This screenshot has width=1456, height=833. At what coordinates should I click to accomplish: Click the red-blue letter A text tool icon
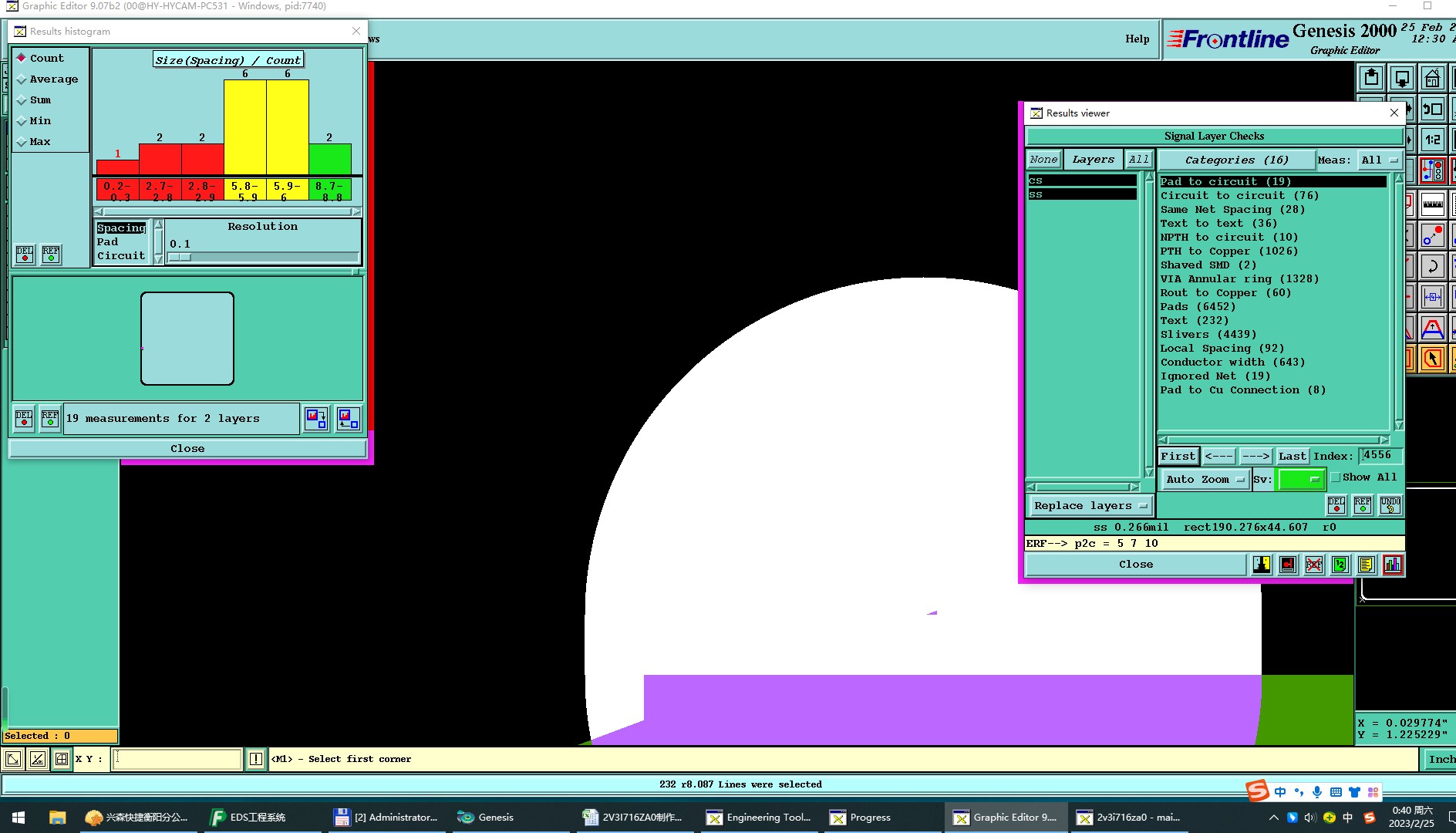(1433, 328)
